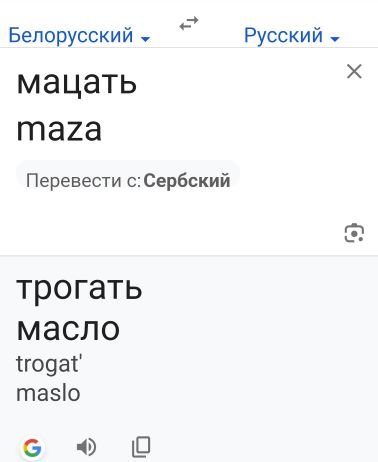The image size is (378, 462).
Task: Click the bold 'Сербский' language suggestion
Action: [x=187, y=181]
